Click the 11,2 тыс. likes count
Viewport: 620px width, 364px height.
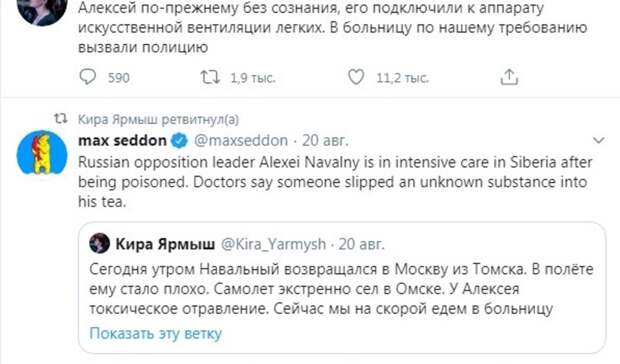402,78
